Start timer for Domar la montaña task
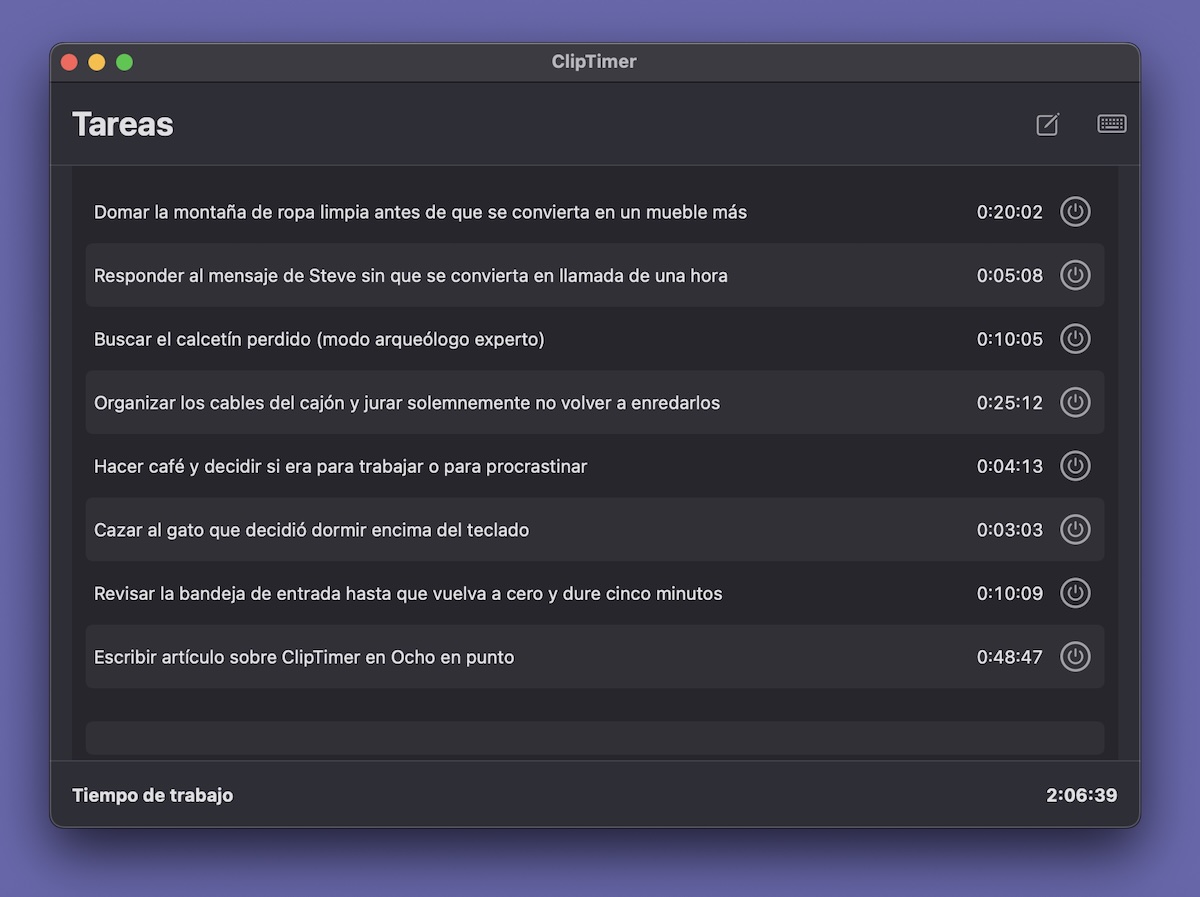This screenshot has height=897, width=1200. (x=1075, y=212)
